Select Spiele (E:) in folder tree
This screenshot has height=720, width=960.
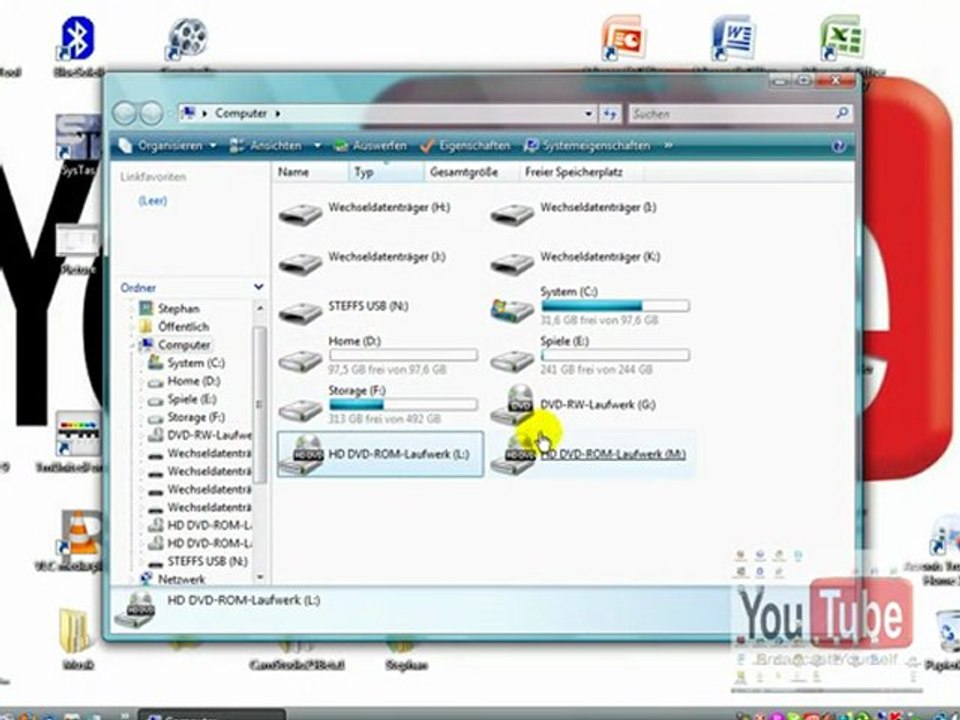click(192, 399)
